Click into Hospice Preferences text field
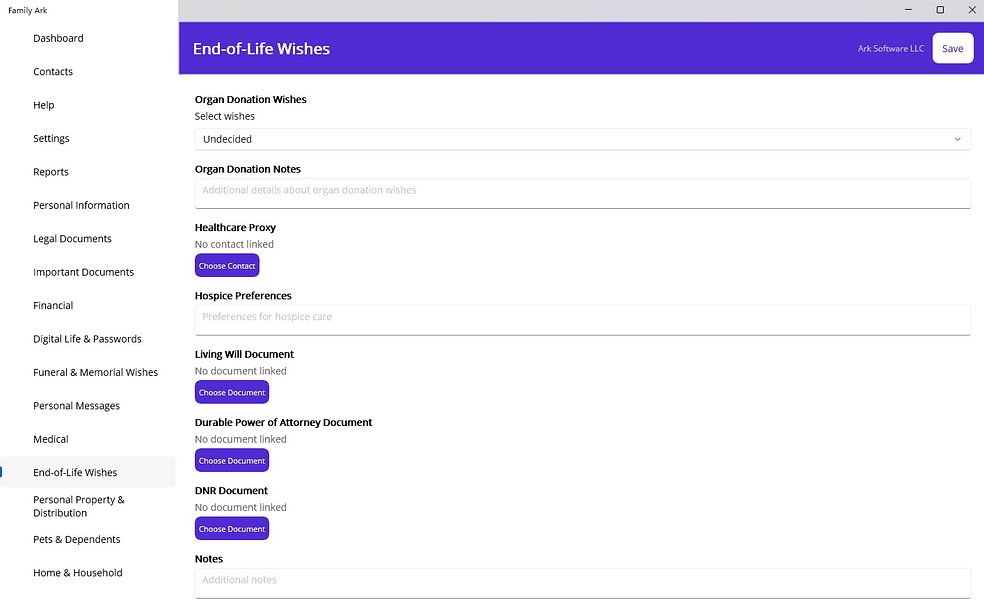 click(582, 320)
